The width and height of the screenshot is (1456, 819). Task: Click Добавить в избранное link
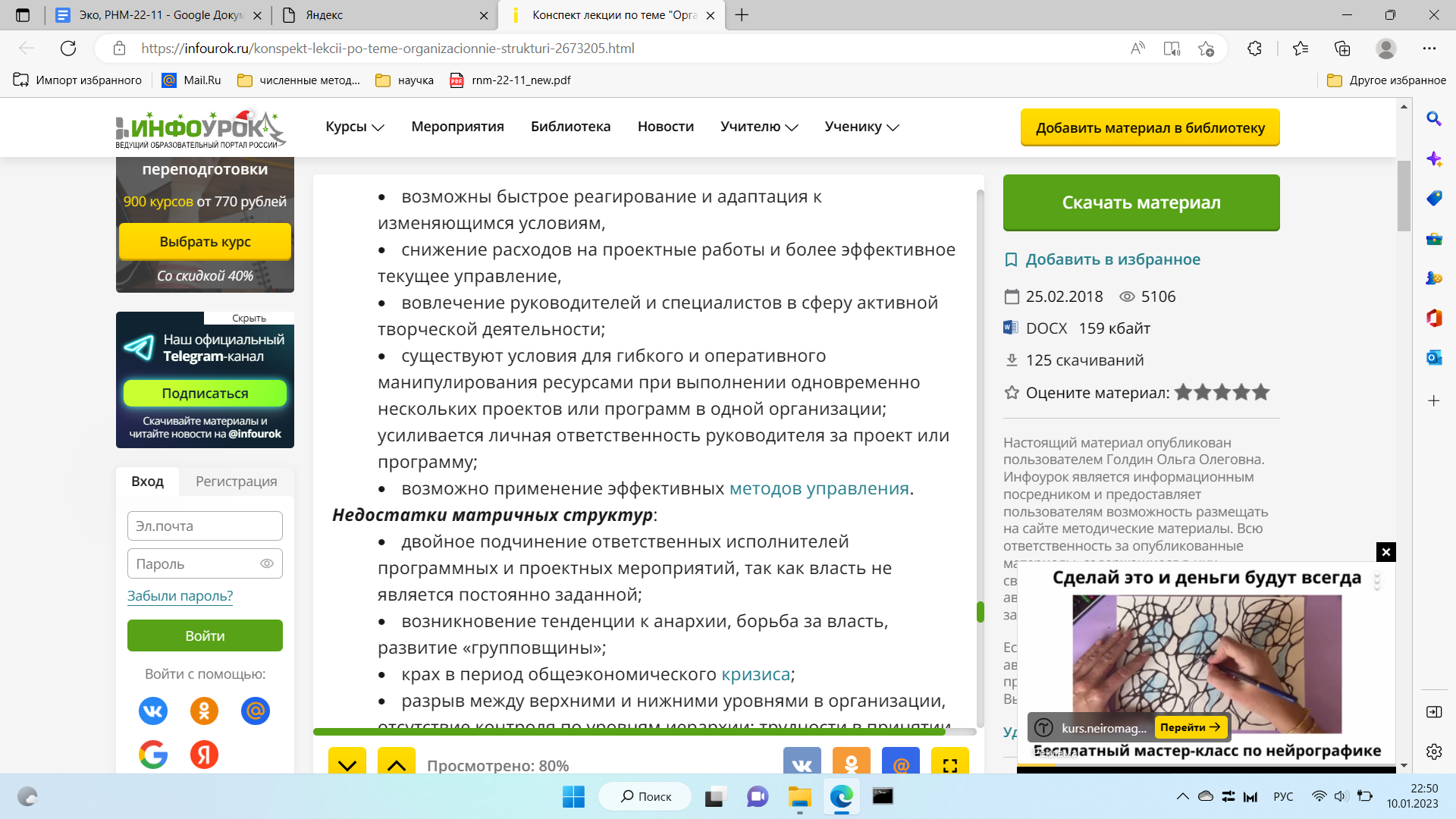1112,259
